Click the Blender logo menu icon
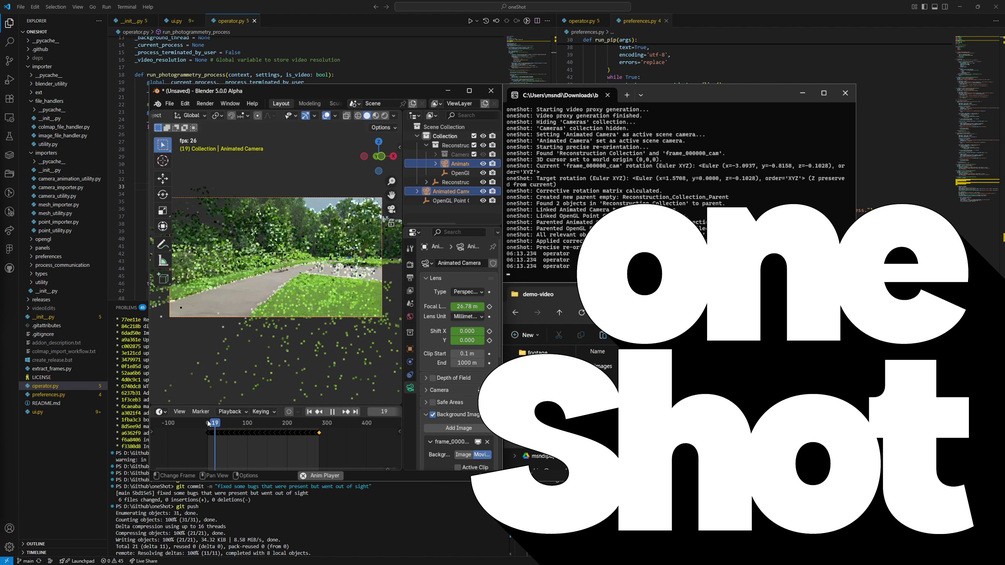 coord(158,103)
